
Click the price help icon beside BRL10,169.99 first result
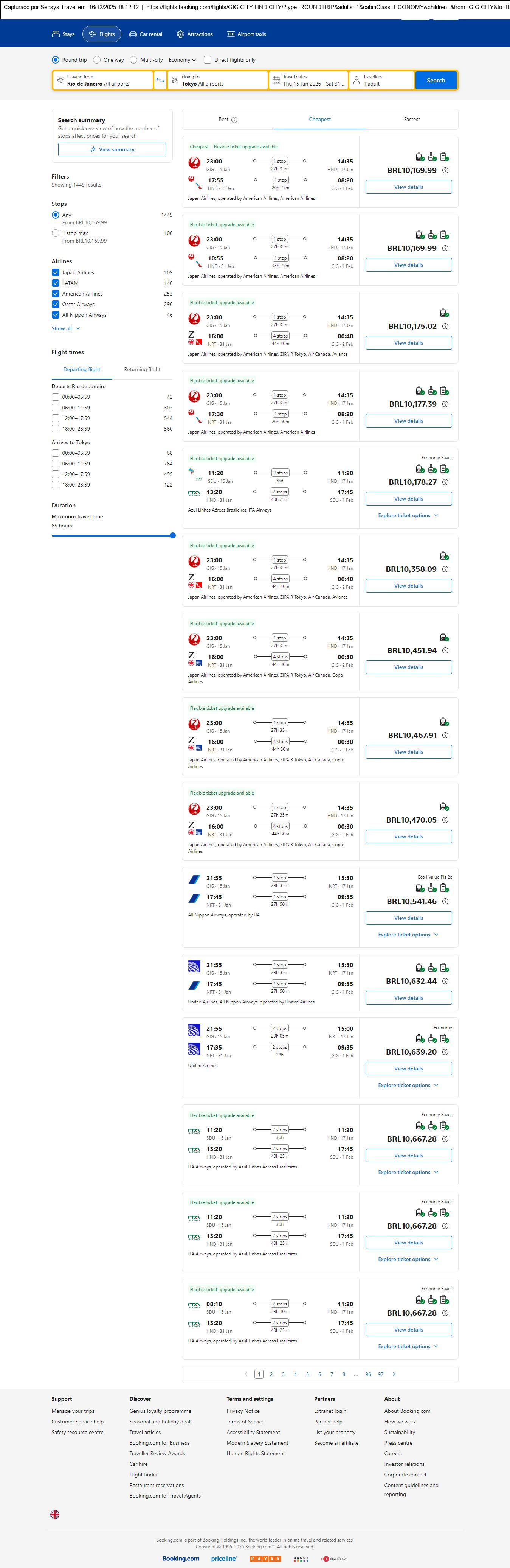tap(445, 170)
